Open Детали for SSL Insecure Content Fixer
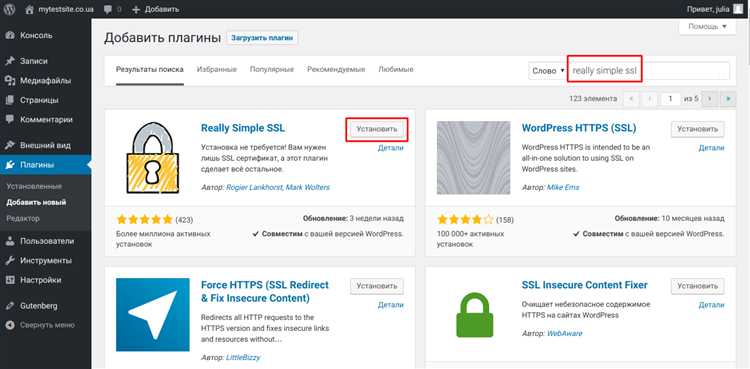The image size is (750, 369). point(712,305)
